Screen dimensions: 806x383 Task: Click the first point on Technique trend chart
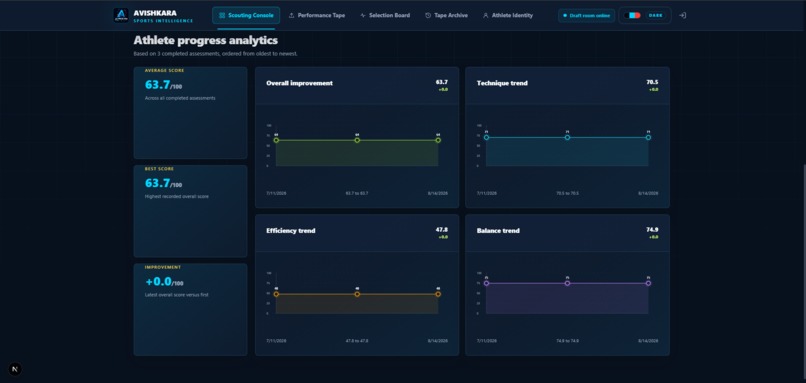[x=486, y=137]
